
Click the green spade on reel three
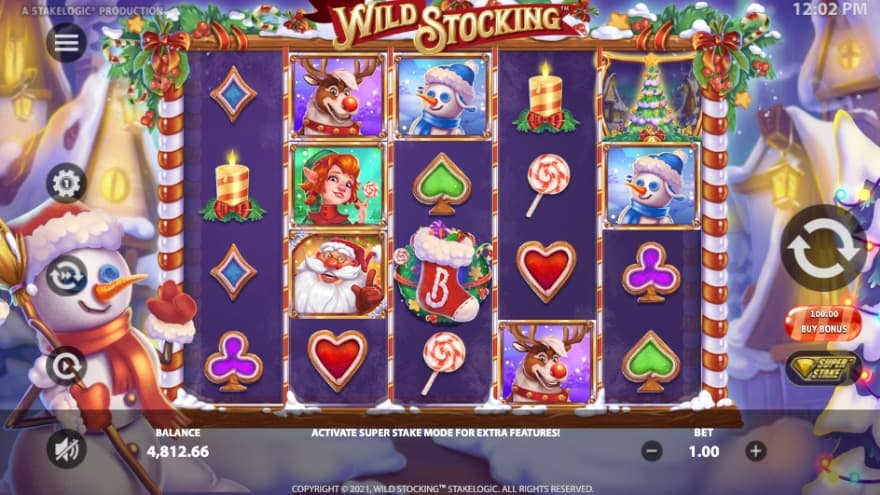point(442,184)
